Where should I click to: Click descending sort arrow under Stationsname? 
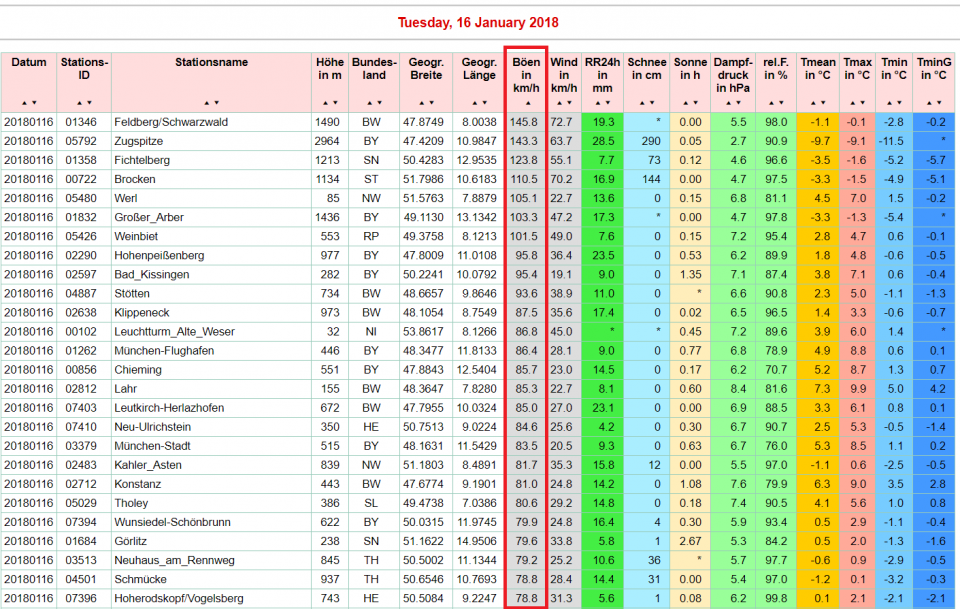tap(215, 103)
